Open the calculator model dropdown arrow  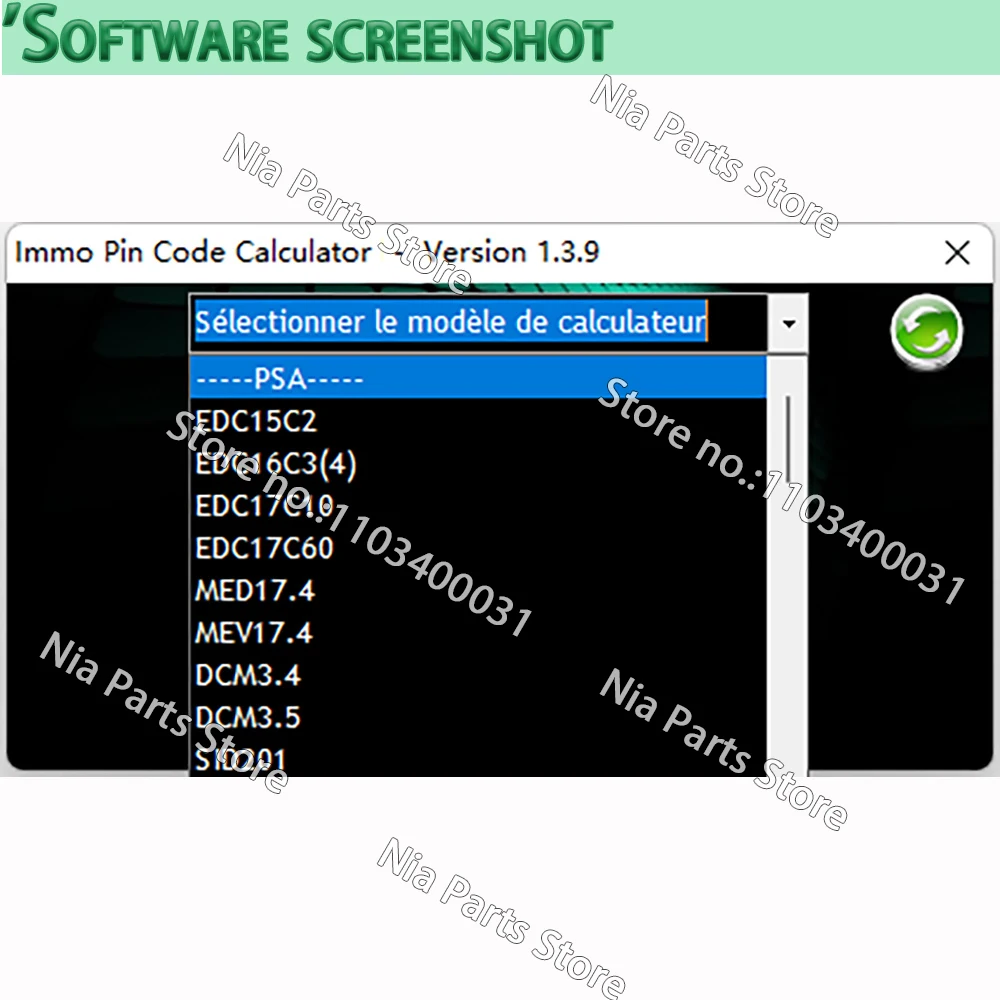point(788,323)
